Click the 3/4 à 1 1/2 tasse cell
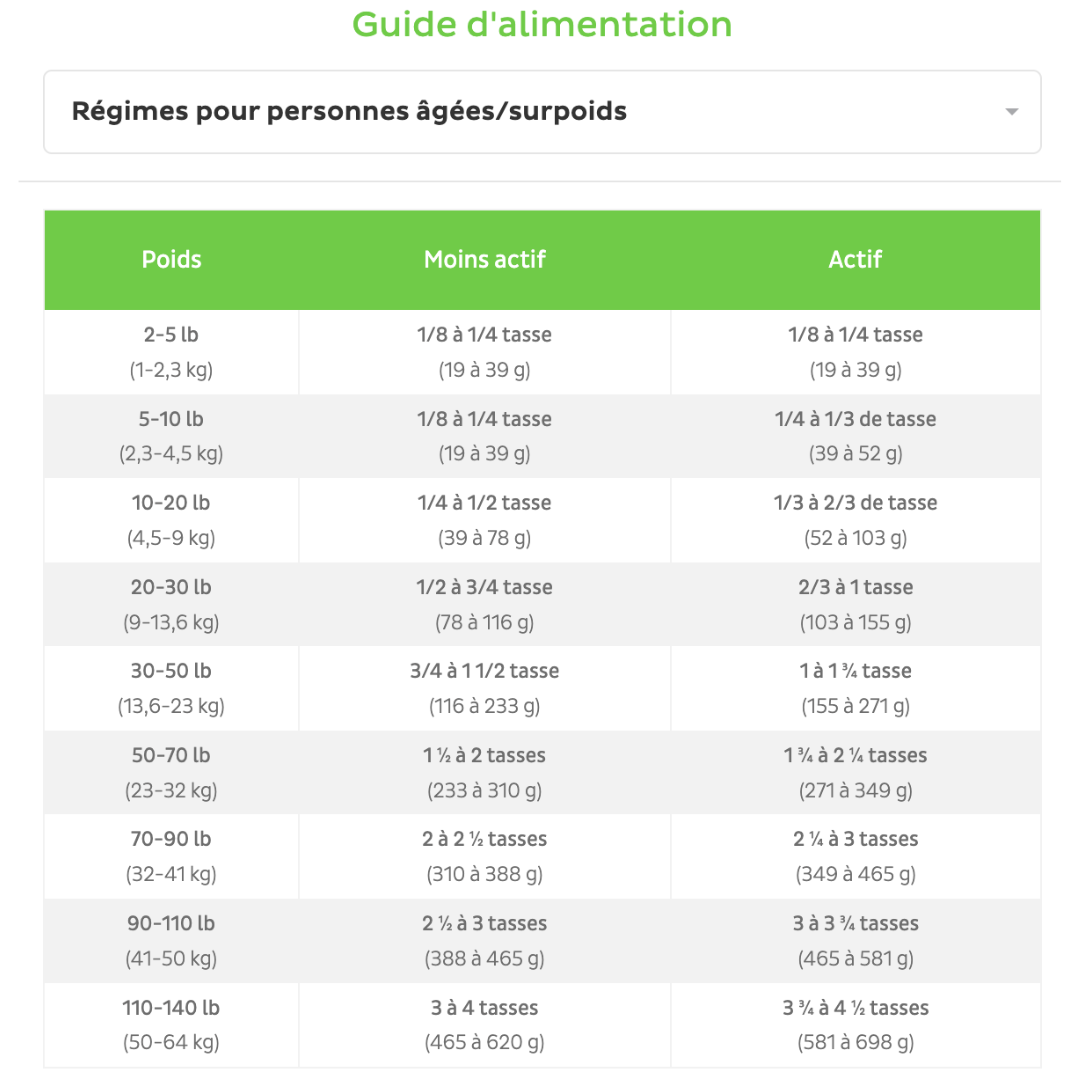Image resolution: width=1080 pixels, height=1080 pixels. pyautogui.click(x=485, y=688)
